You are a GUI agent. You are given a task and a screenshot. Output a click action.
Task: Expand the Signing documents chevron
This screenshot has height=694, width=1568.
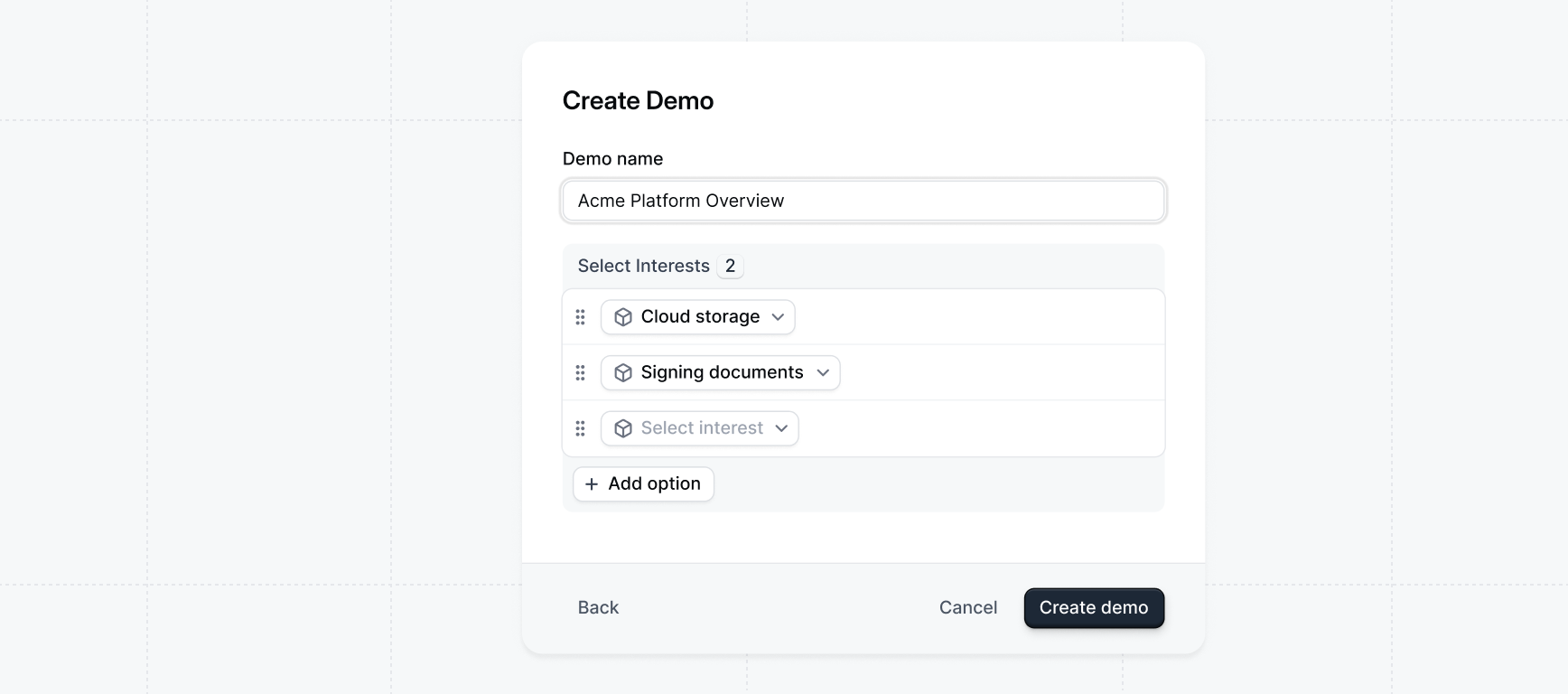[x=823, y=372]
